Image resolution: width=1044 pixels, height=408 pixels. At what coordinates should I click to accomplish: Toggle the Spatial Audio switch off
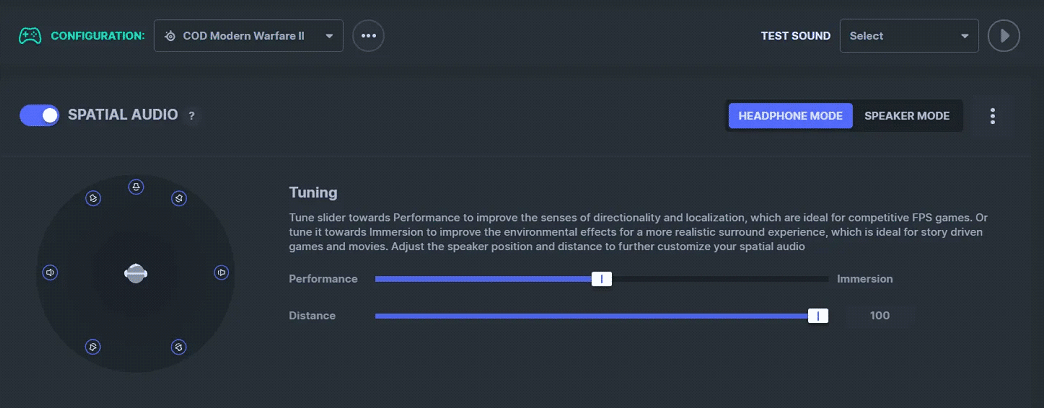[39, 115]
